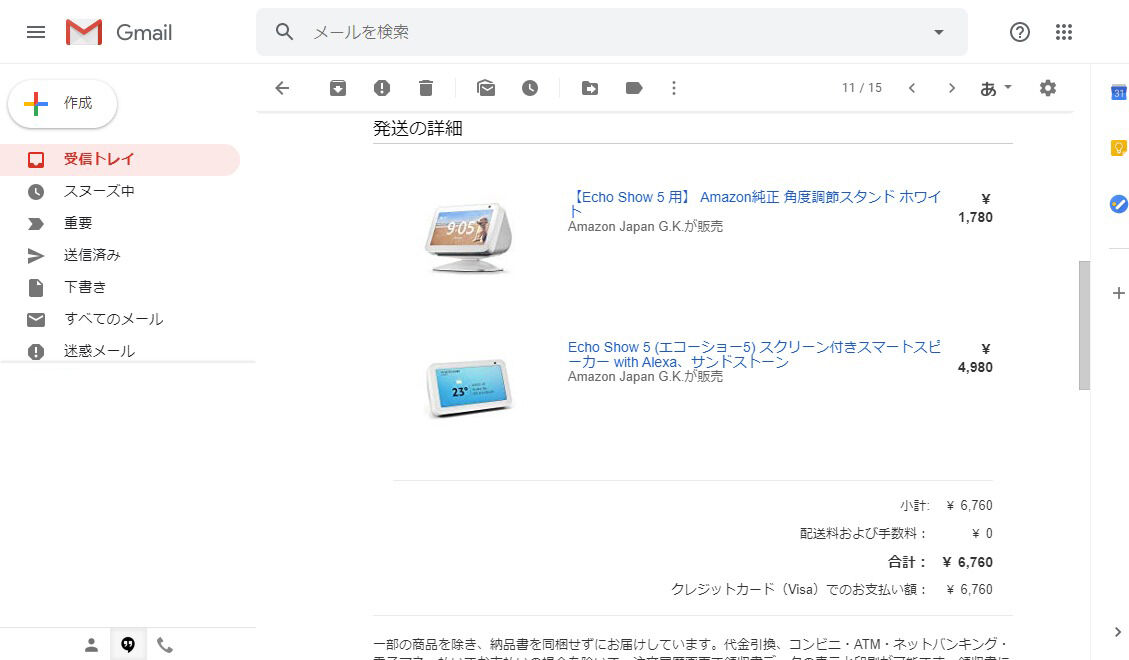Viewport: 1129px width, 660px height.
Task: Open Google Tasks side panel icon
Action: click(1118, 204)
